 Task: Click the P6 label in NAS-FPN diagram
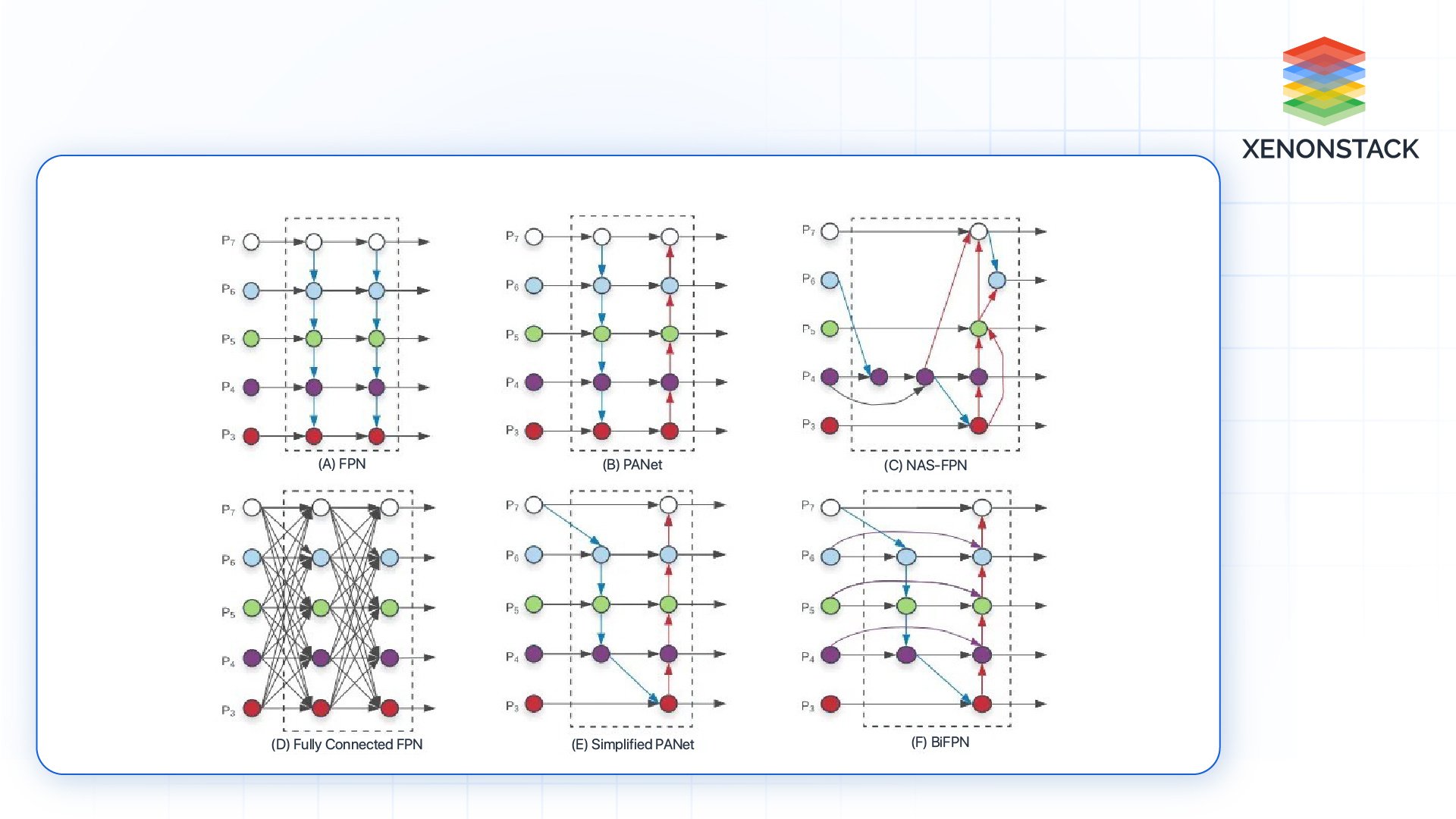[x=809, y=279]
